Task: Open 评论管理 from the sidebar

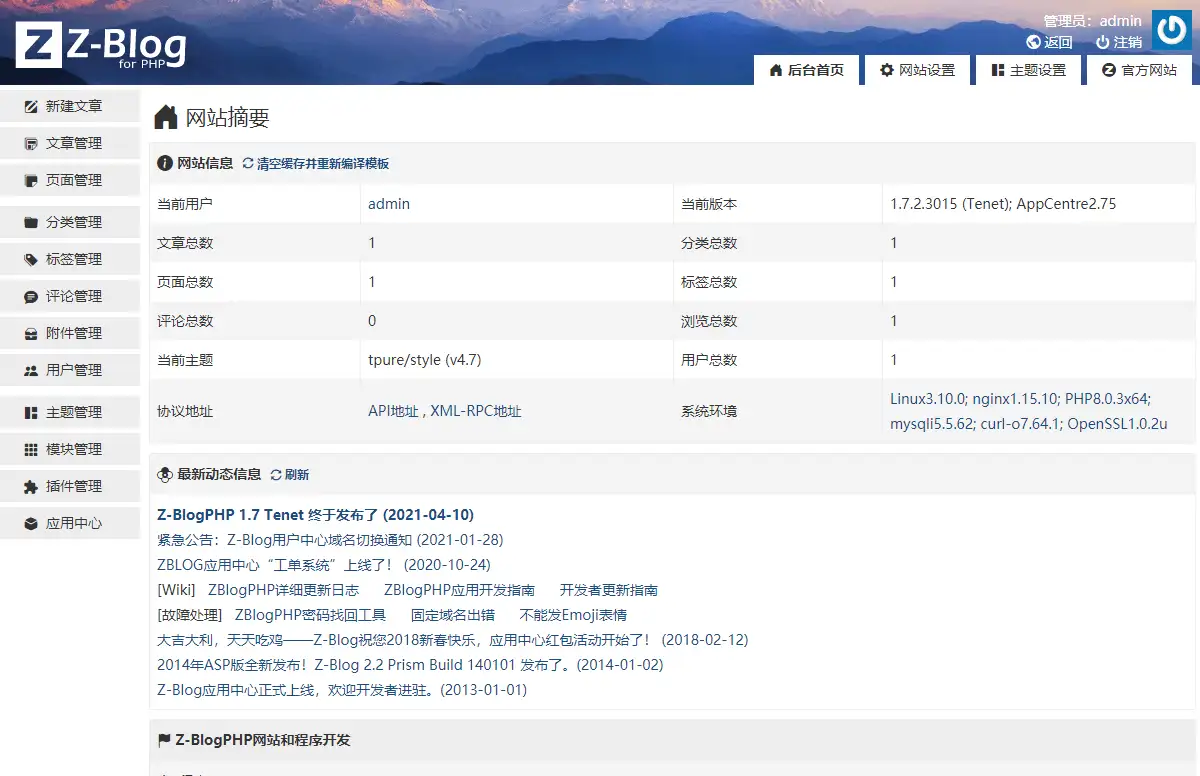Action: point(72,296)
